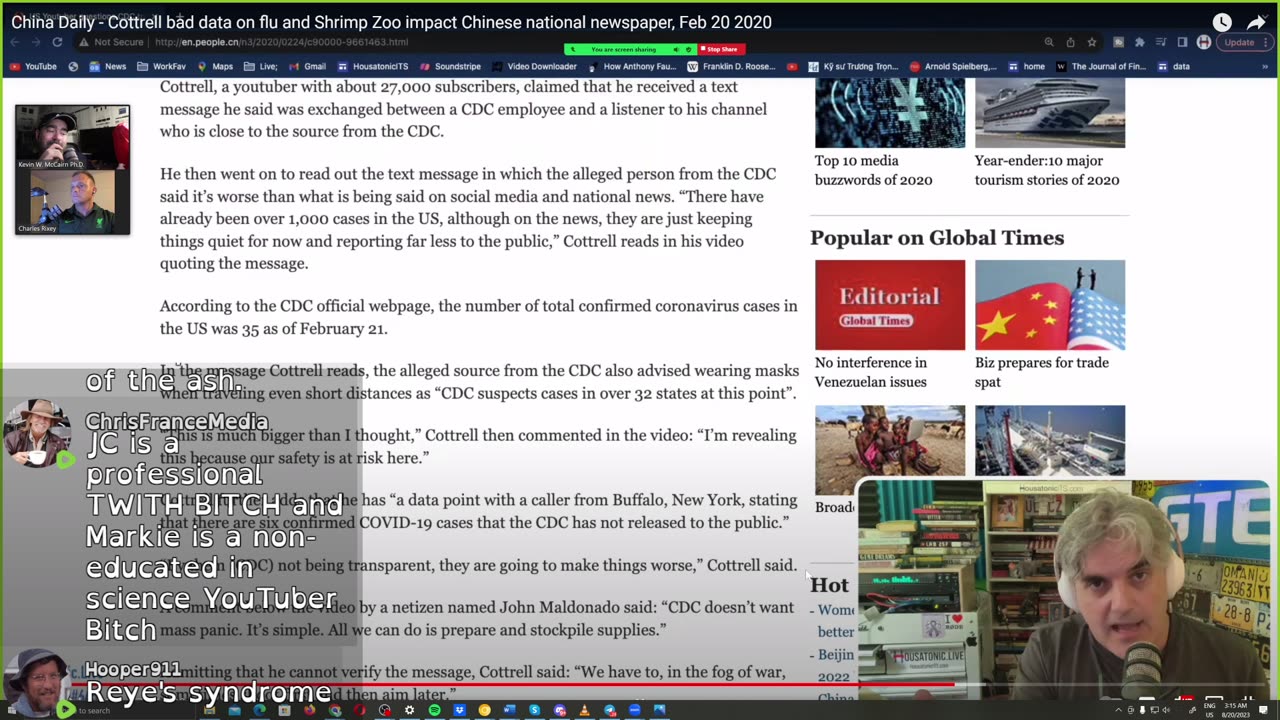Click the China and US flags thumbnail
1280x720 pixels.
(1050, 305)
